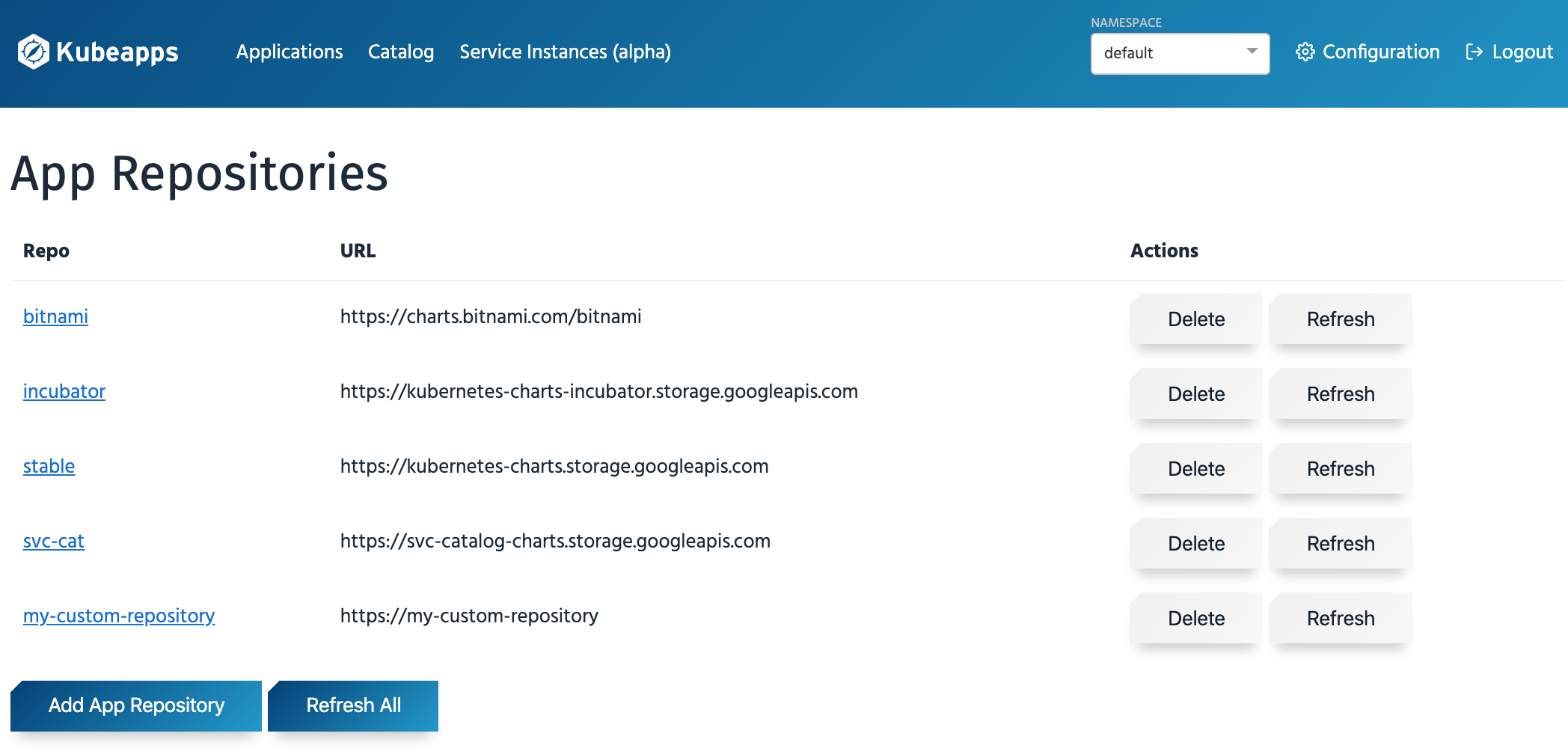The image size is (1568, 754).
Task: Open Configuration via the gear icon
Action: click(1305, 52)
